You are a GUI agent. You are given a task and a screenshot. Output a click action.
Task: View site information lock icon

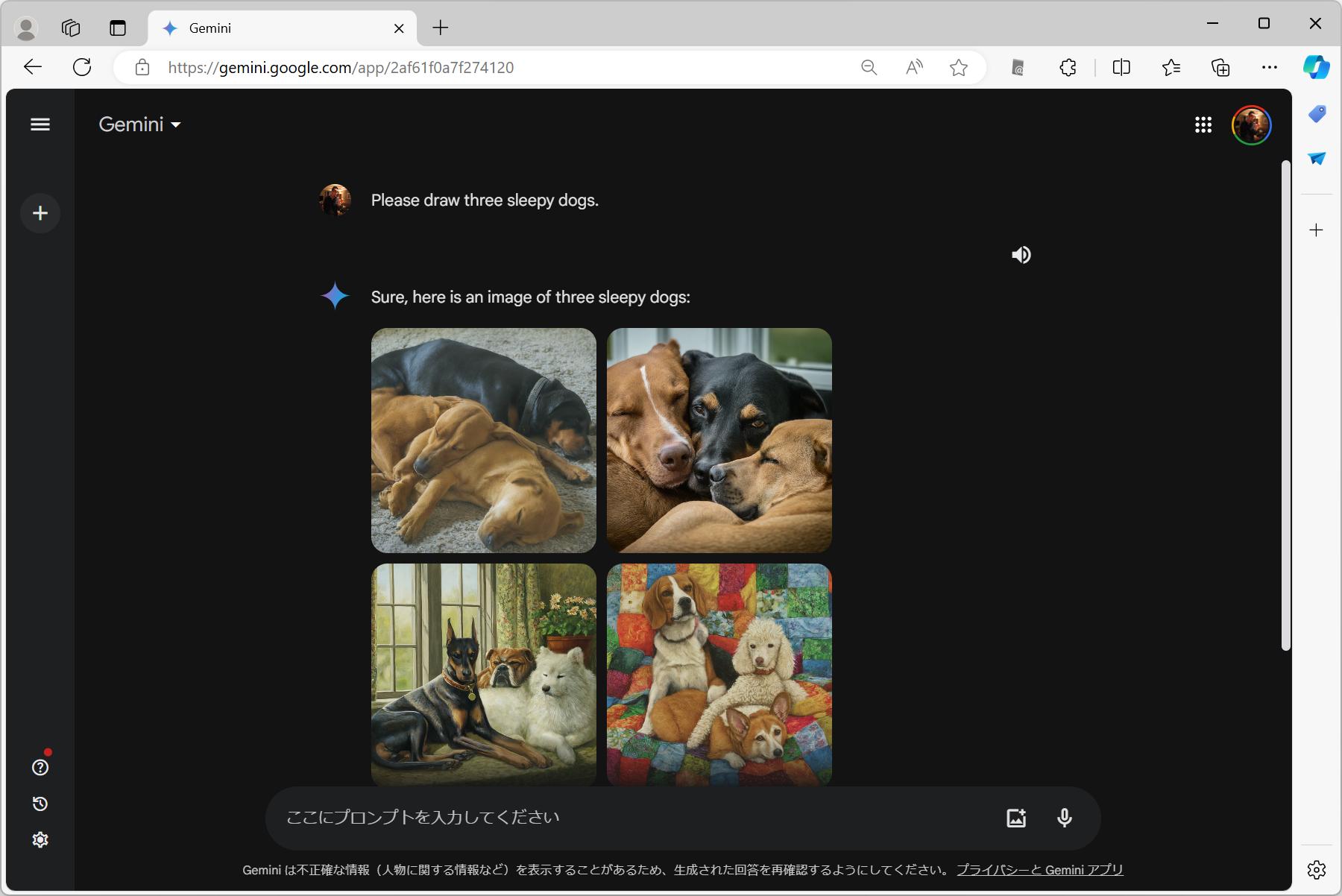[x=142, y=68]
